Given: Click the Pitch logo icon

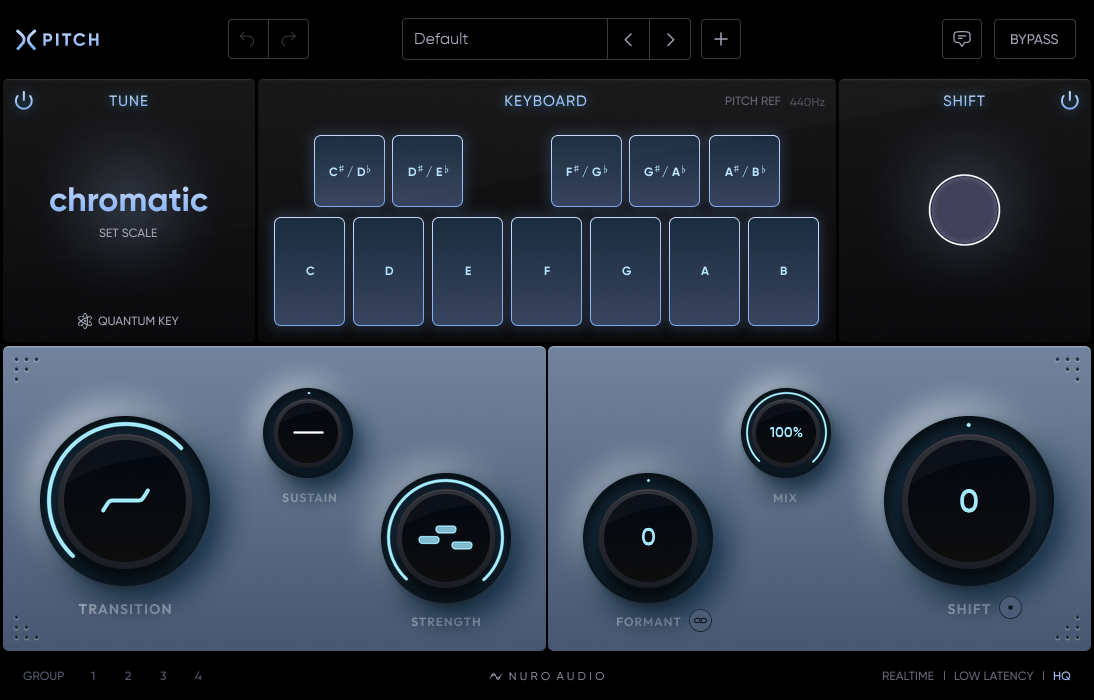Looking at the screenshot, I should (26, 40).
